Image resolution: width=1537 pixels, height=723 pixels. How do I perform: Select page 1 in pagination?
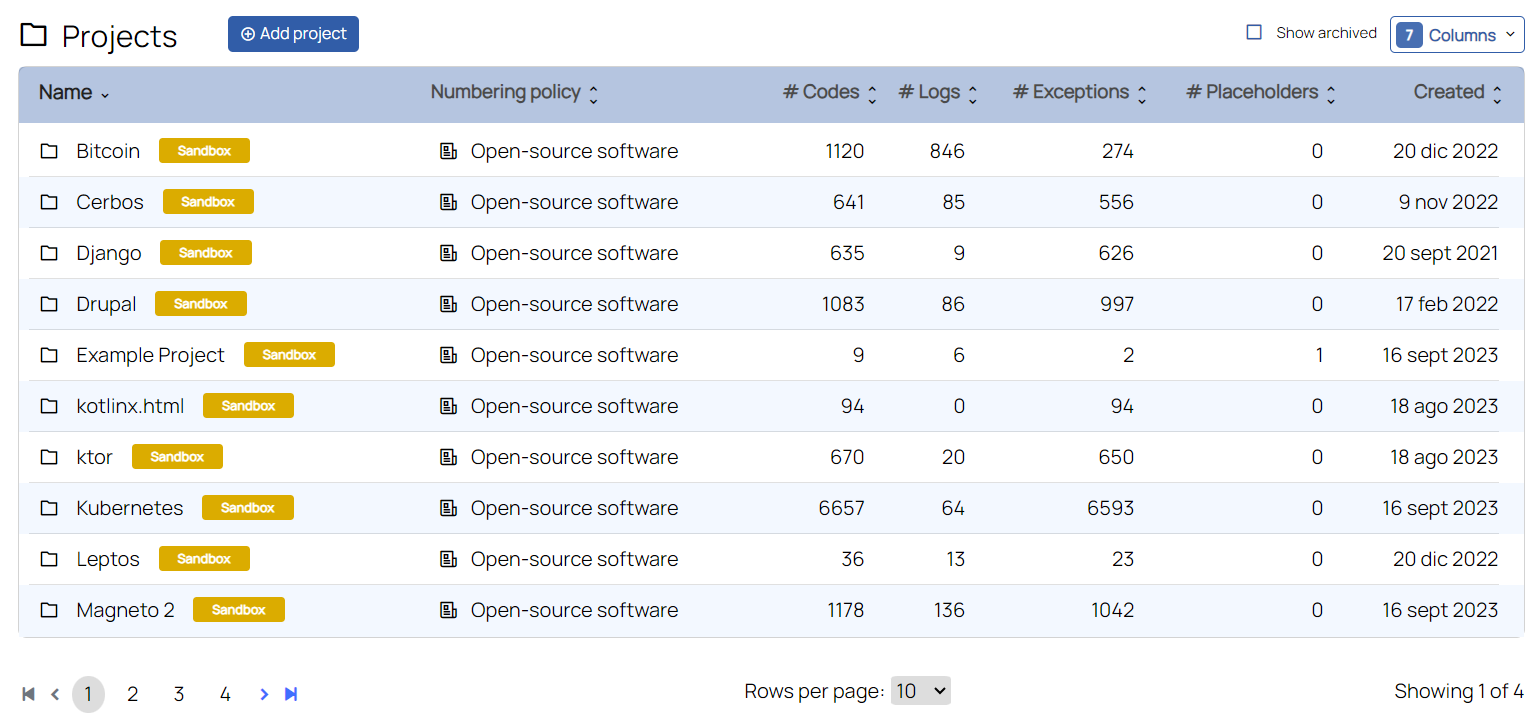[88, 694]
